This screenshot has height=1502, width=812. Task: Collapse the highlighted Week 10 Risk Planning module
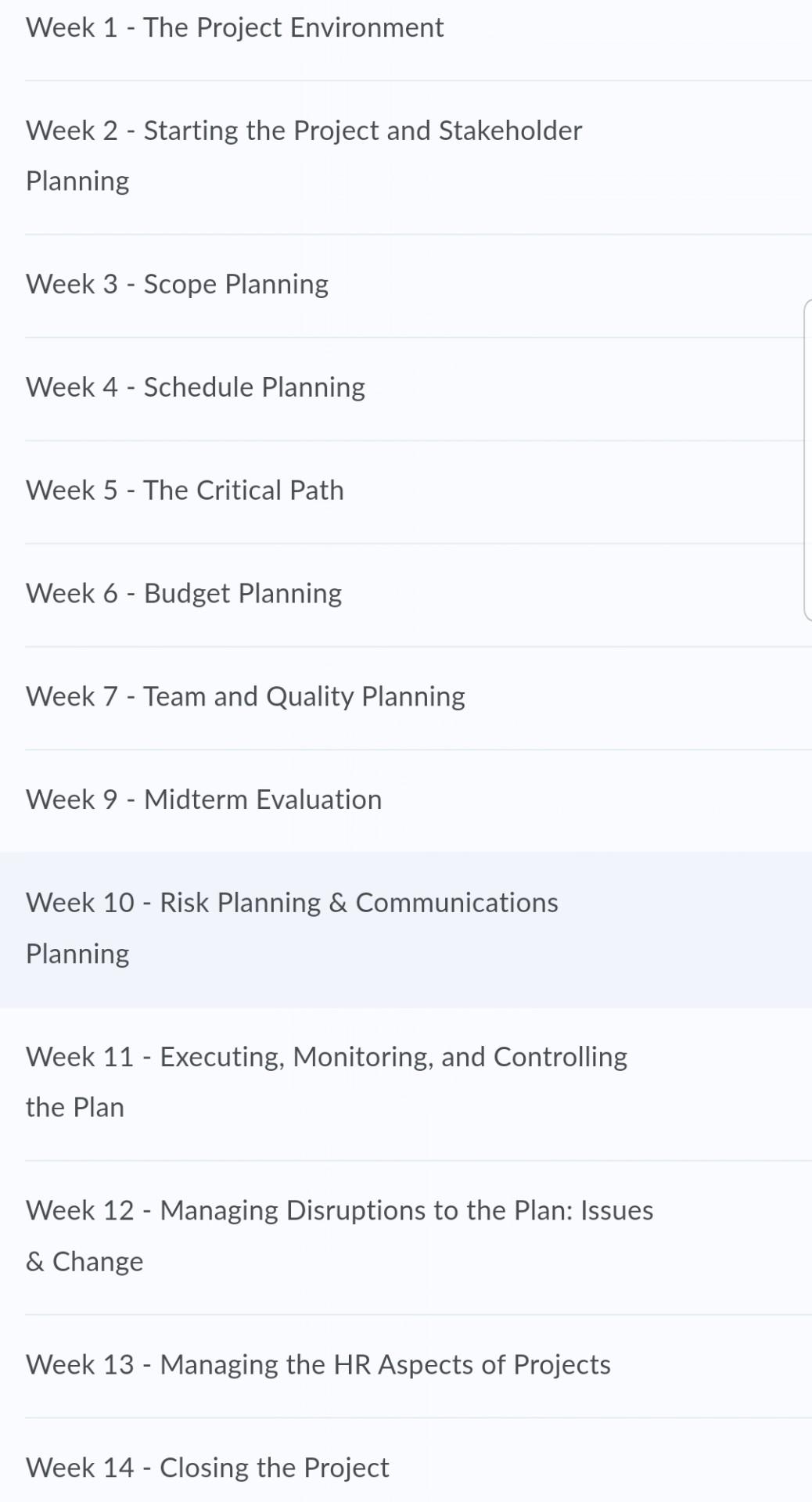click(x=293, y=927)
